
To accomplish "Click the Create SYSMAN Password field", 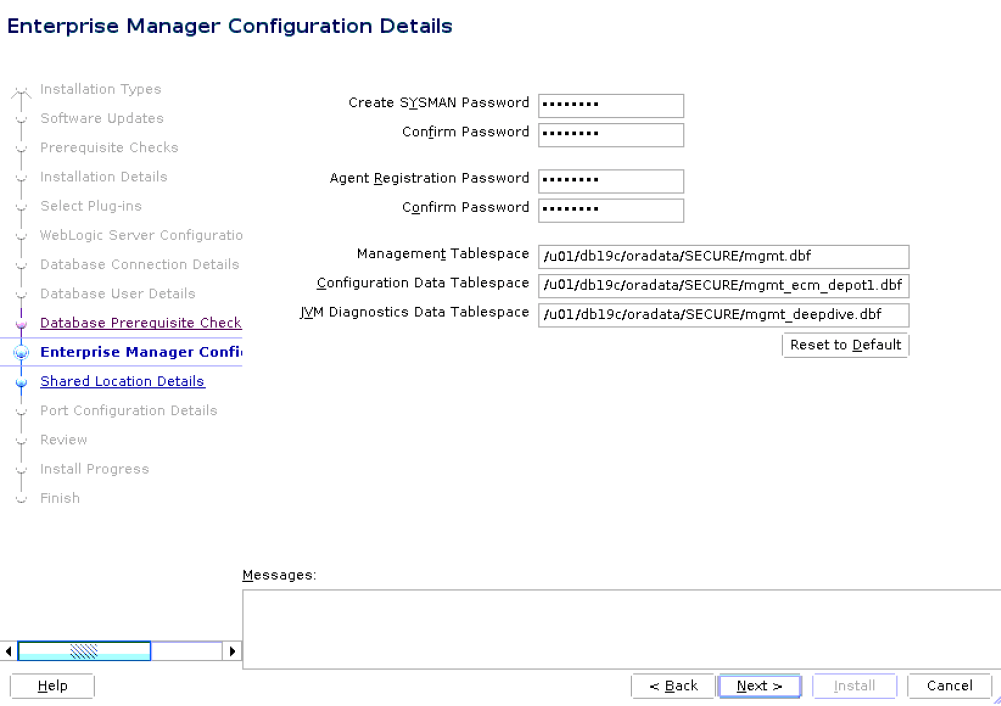I will coord(610,105).
